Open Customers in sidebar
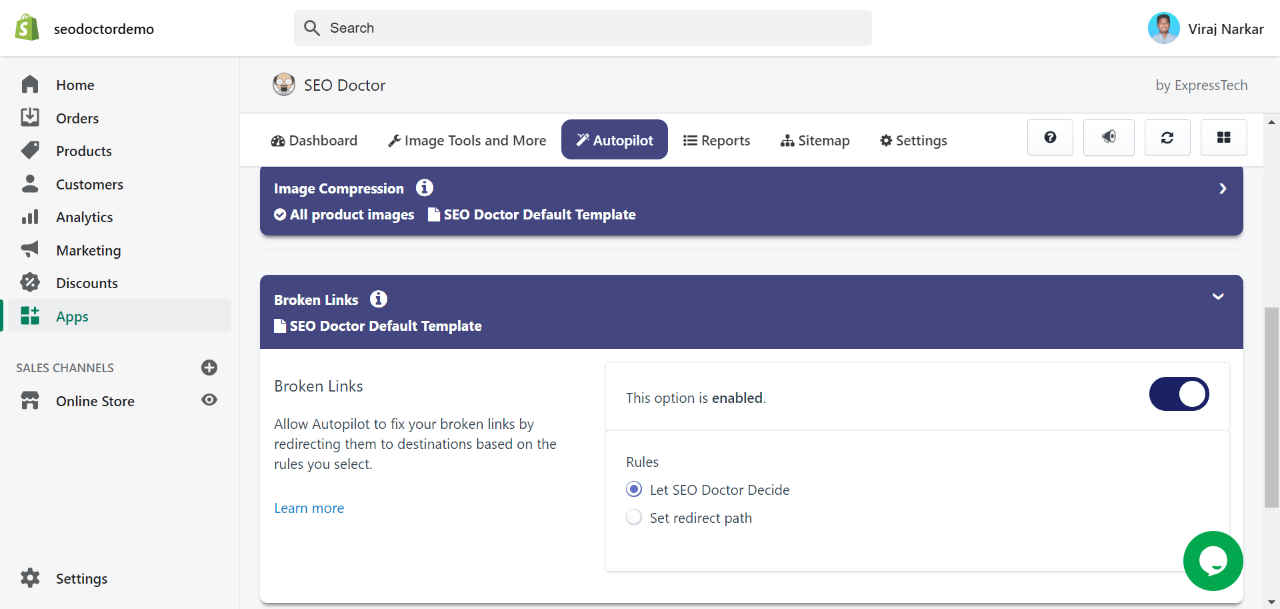This screenshot has height=609, width=1280. tap(90, 184)
